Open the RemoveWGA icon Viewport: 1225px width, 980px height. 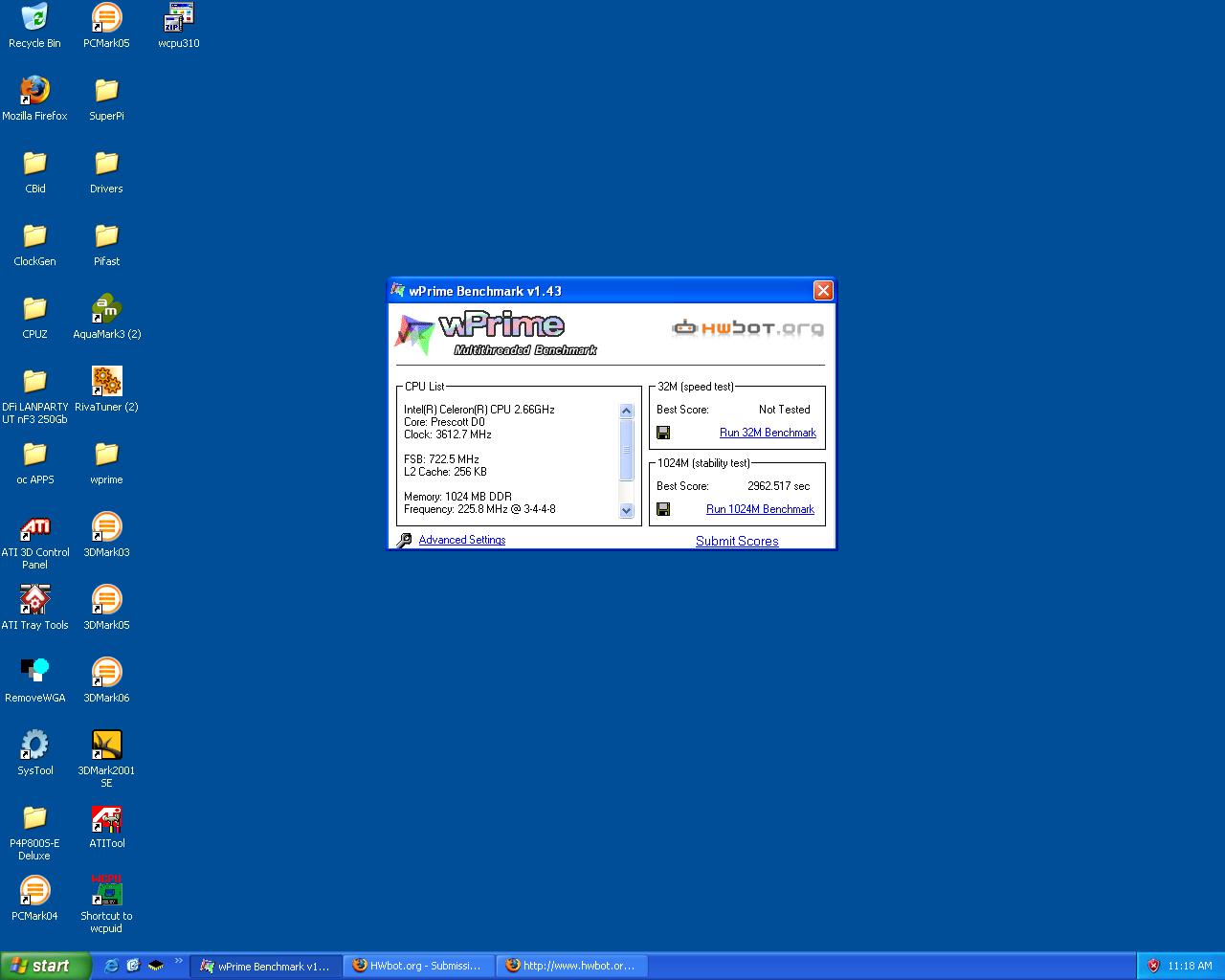click(x=34, y=681)
